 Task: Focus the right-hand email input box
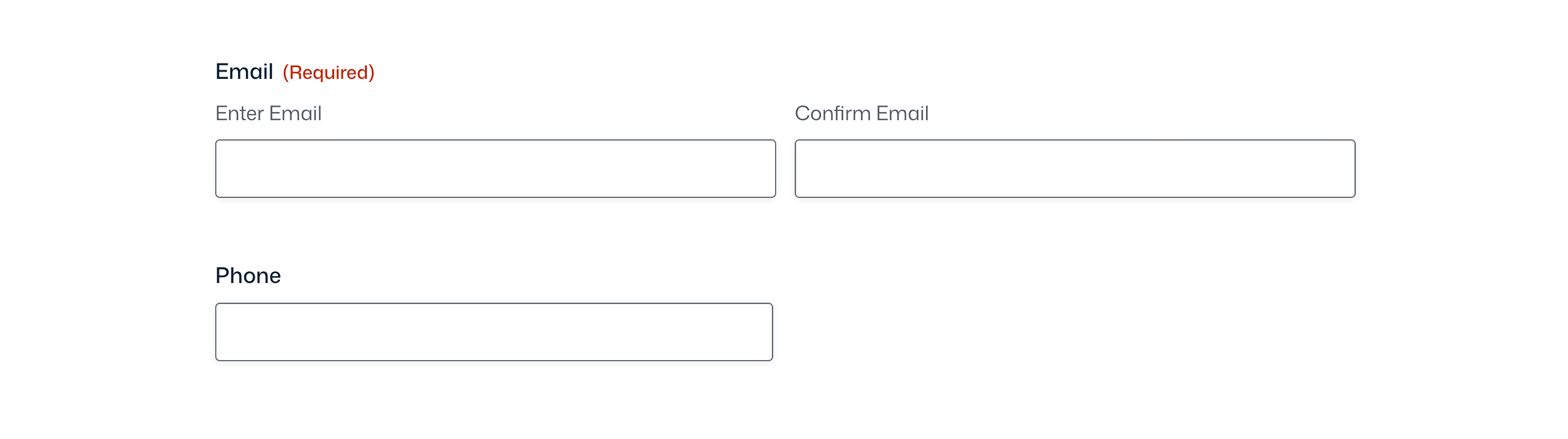point(1075,169)
